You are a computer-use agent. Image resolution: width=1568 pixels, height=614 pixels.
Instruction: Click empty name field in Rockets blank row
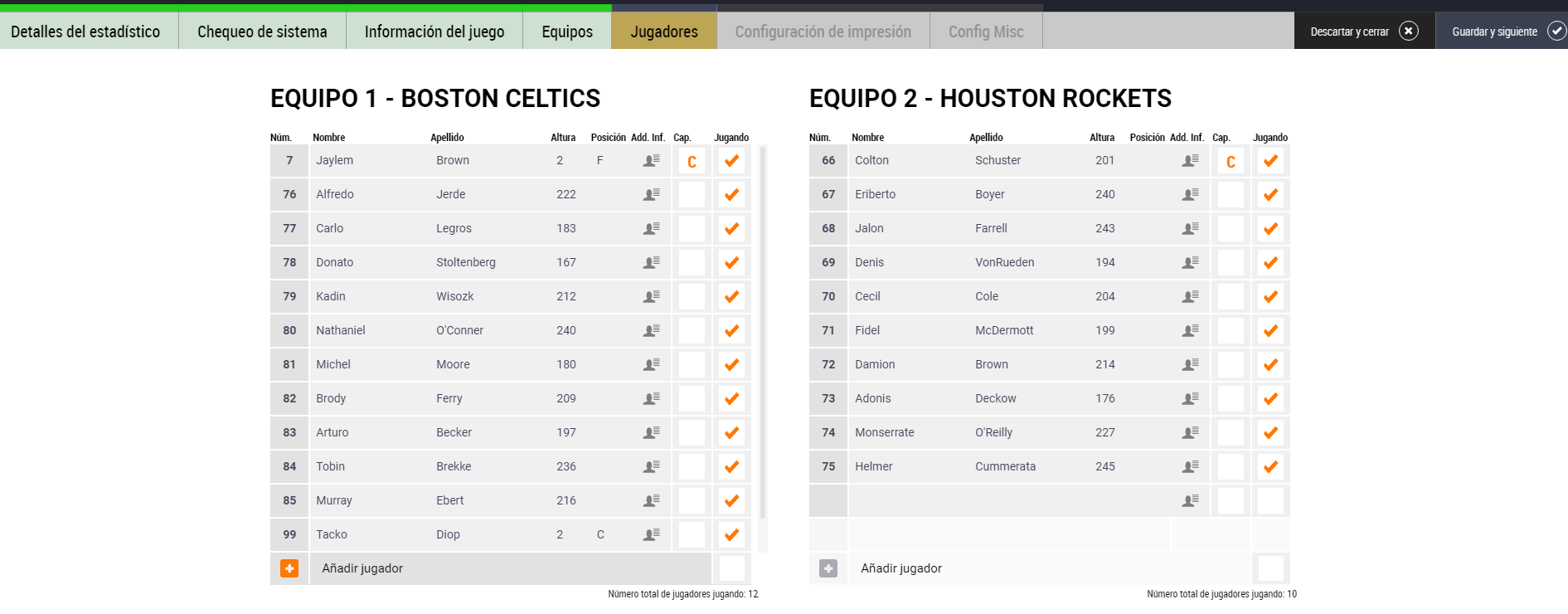click(909, 500)
